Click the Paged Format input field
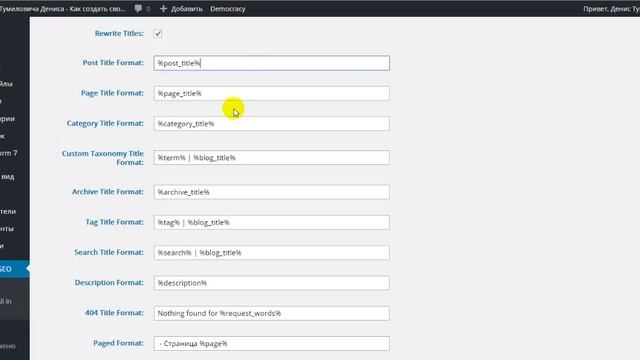 271,344
